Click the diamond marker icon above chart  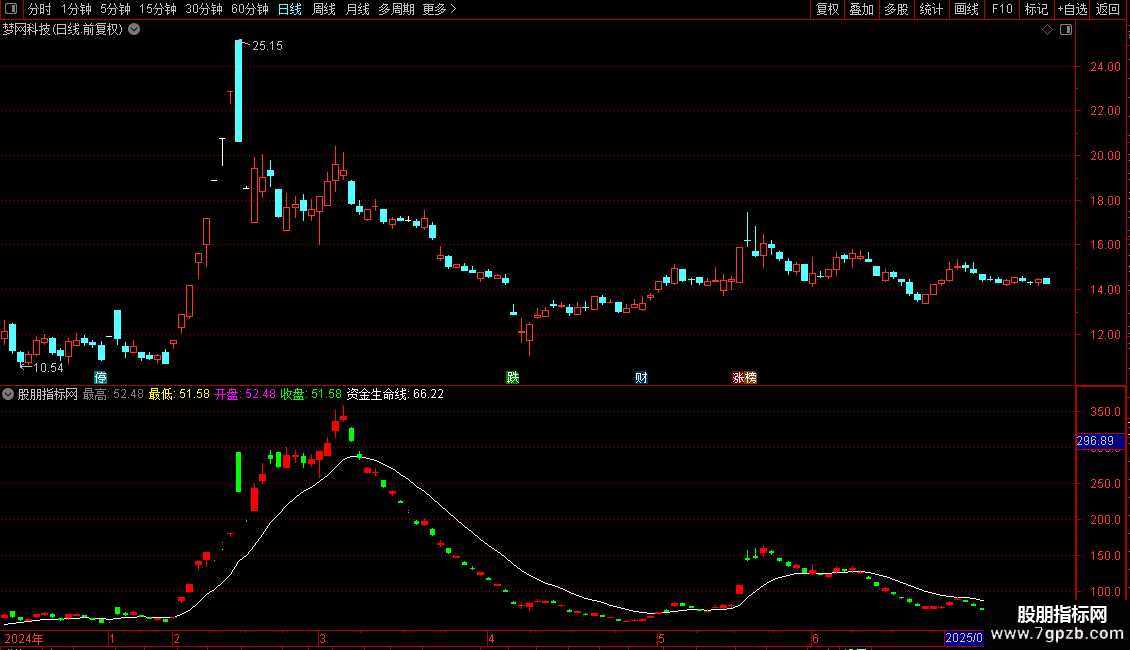(x=1048, y=30)
